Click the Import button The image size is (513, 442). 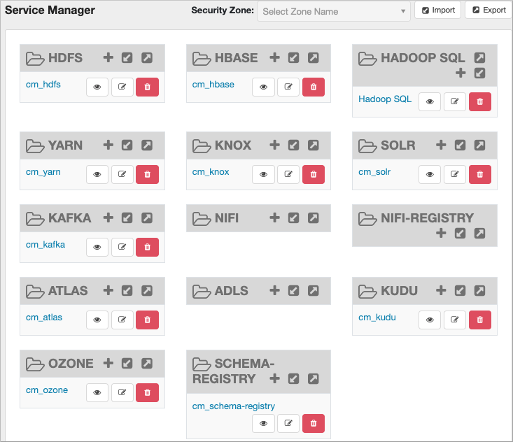pos(438,10)
